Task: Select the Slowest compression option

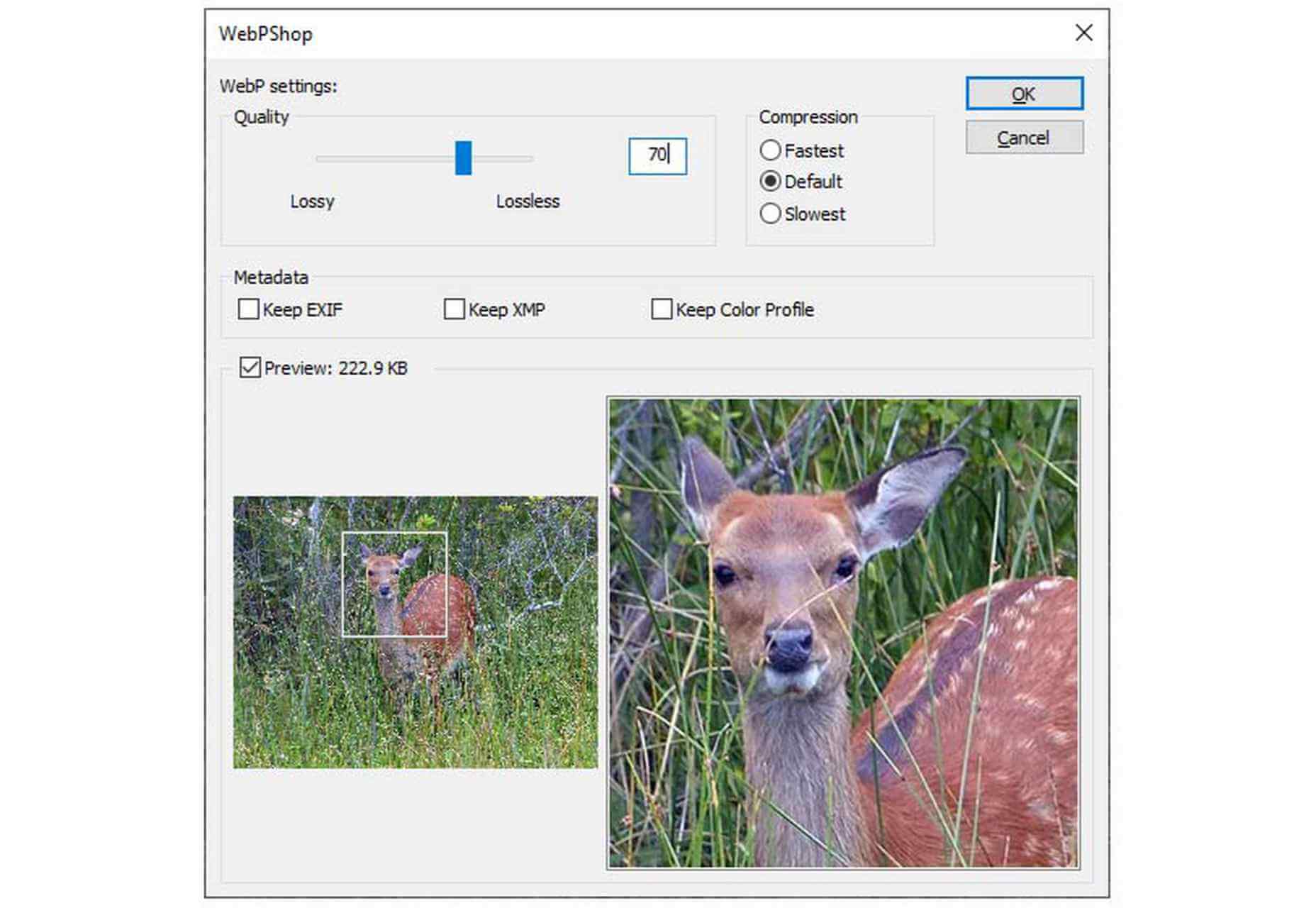Action: coord(770,214)
